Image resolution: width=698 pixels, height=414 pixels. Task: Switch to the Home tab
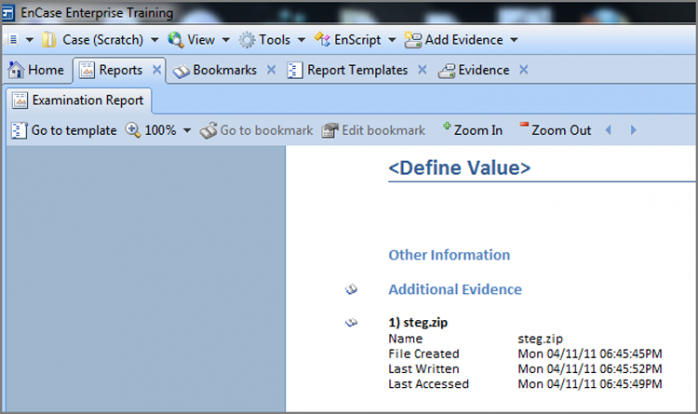pos(45,70)
